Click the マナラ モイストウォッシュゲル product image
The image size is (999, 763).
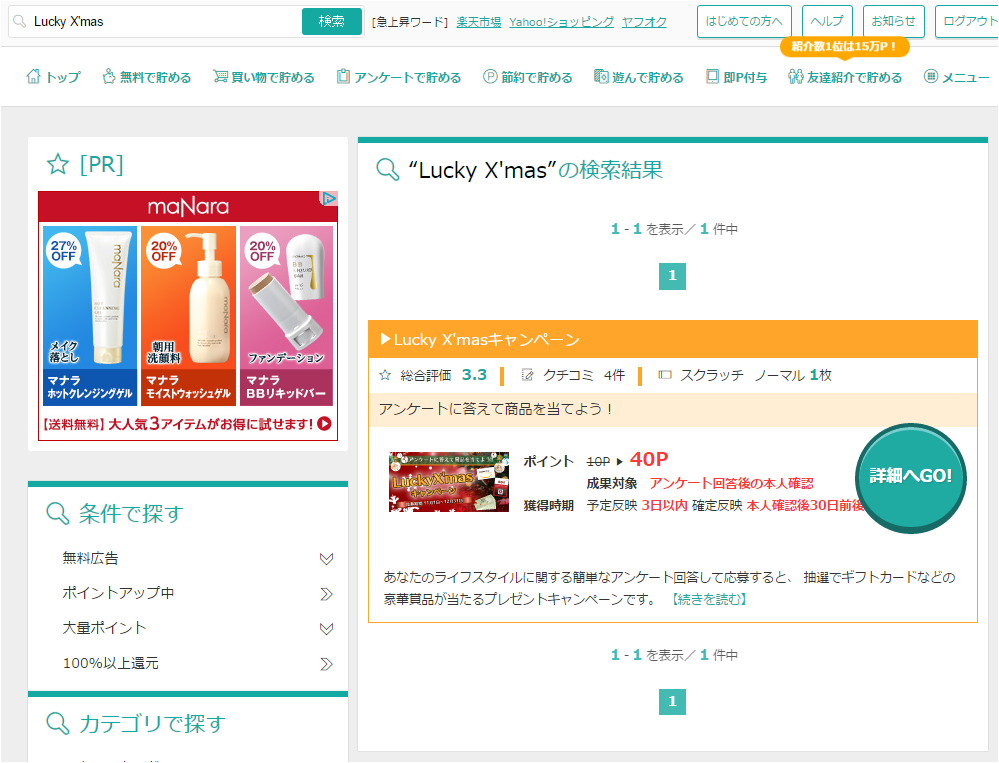[x=189, y=315]
